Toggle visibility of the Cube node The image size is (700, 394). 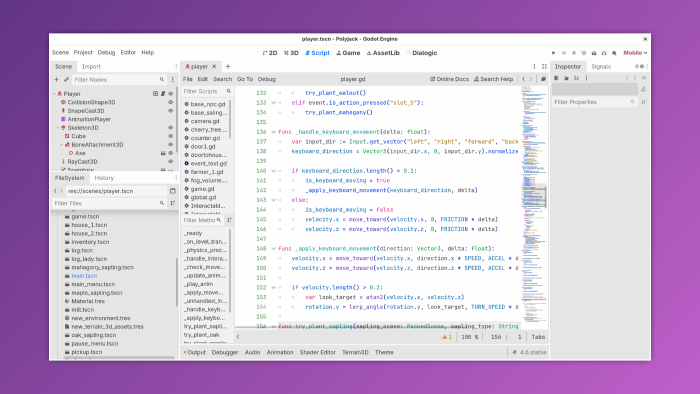(x=171, y=136)
